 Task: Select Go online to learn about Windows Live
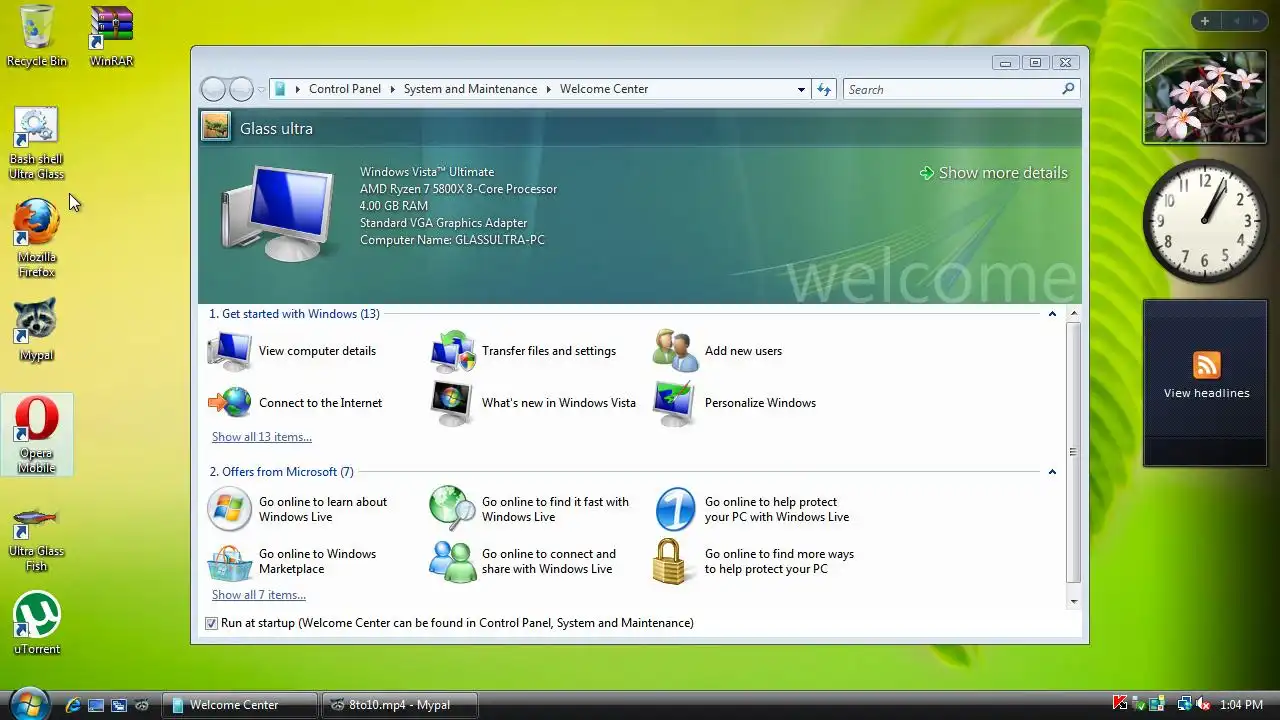tap(298, 510)
